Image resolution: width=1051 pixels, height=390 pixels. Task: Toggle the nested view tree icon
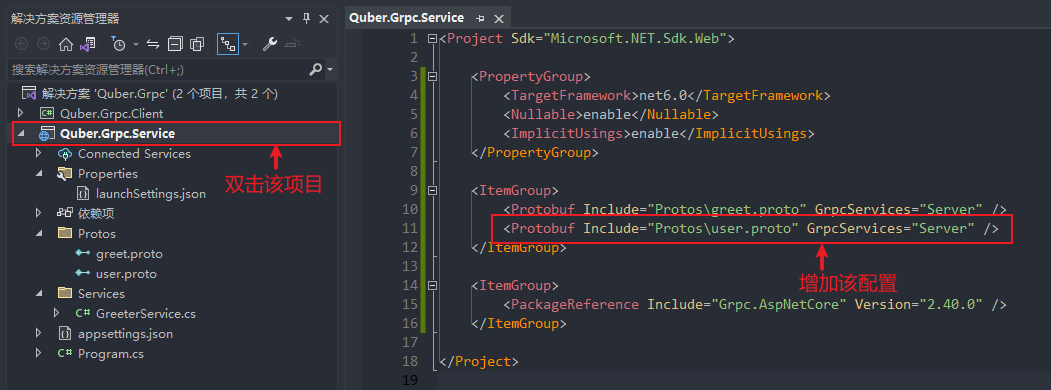pos(229,44)
